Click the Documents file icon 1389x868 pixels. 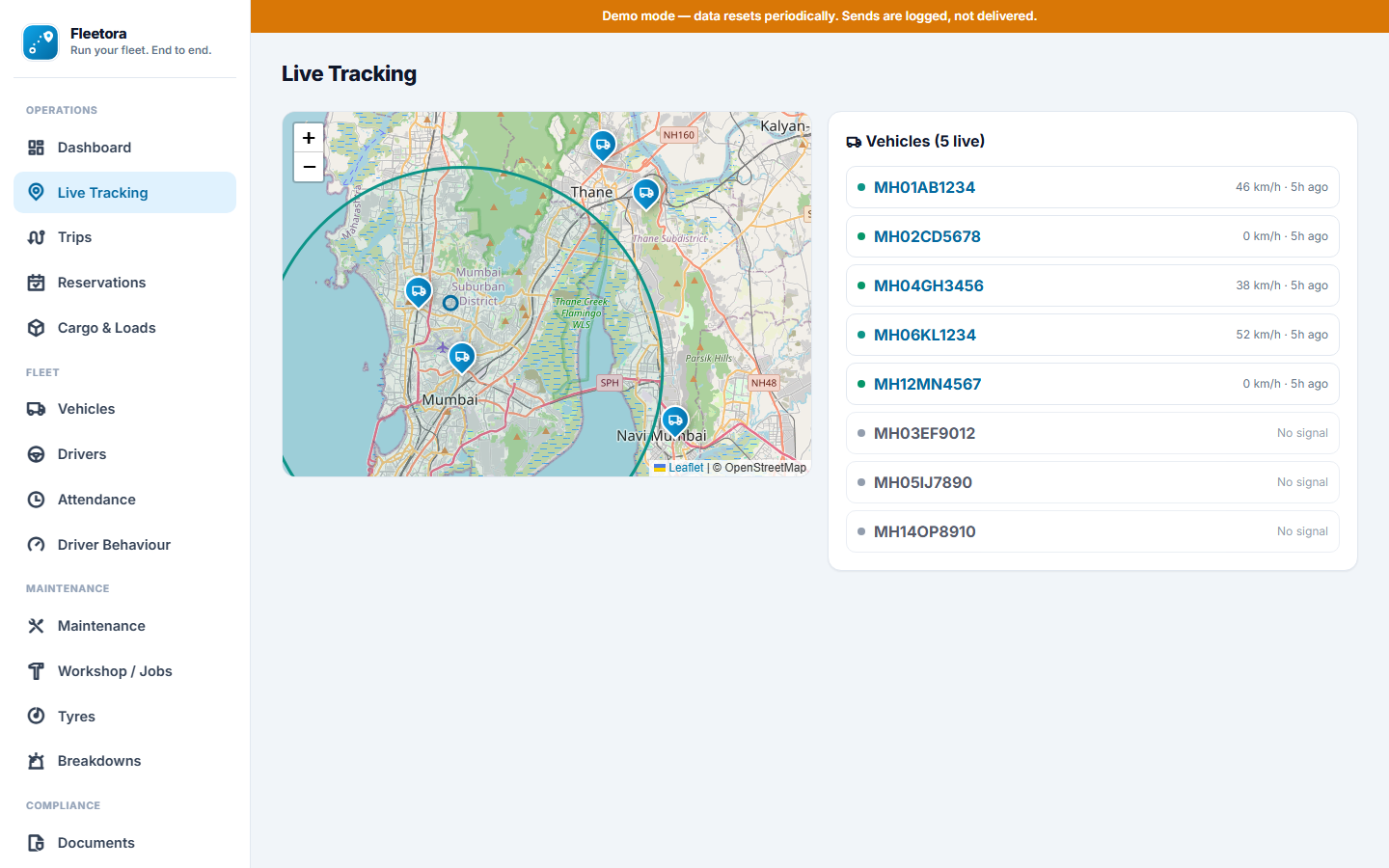[36, 843]
